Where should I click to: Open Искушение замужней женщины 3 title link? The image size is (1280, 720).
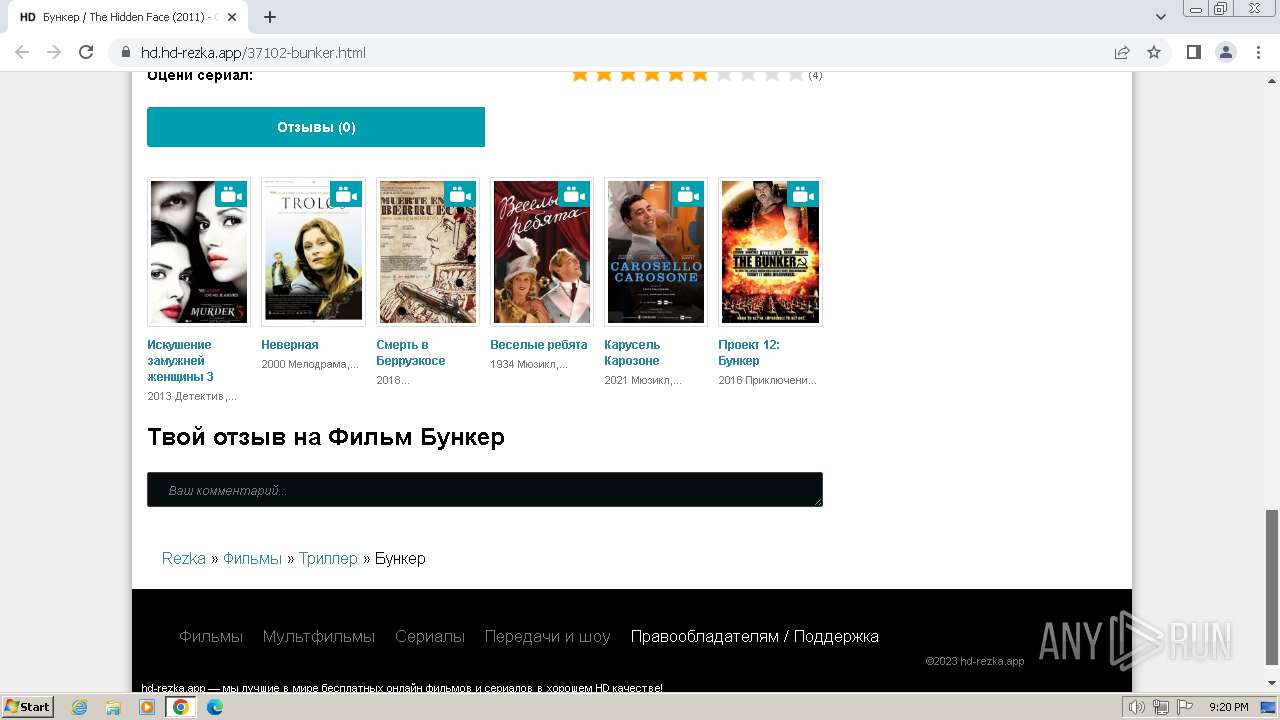[180, 361]
